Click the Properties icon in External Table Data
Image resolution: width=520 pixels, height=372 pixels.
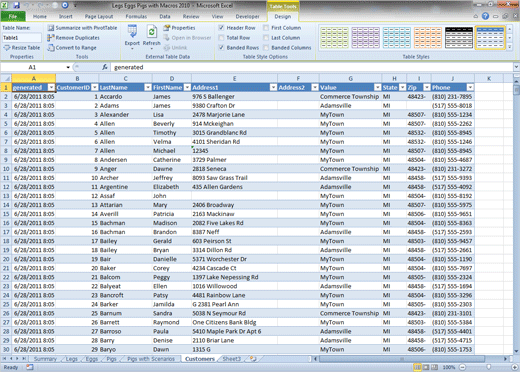click(x=167, y=28)
